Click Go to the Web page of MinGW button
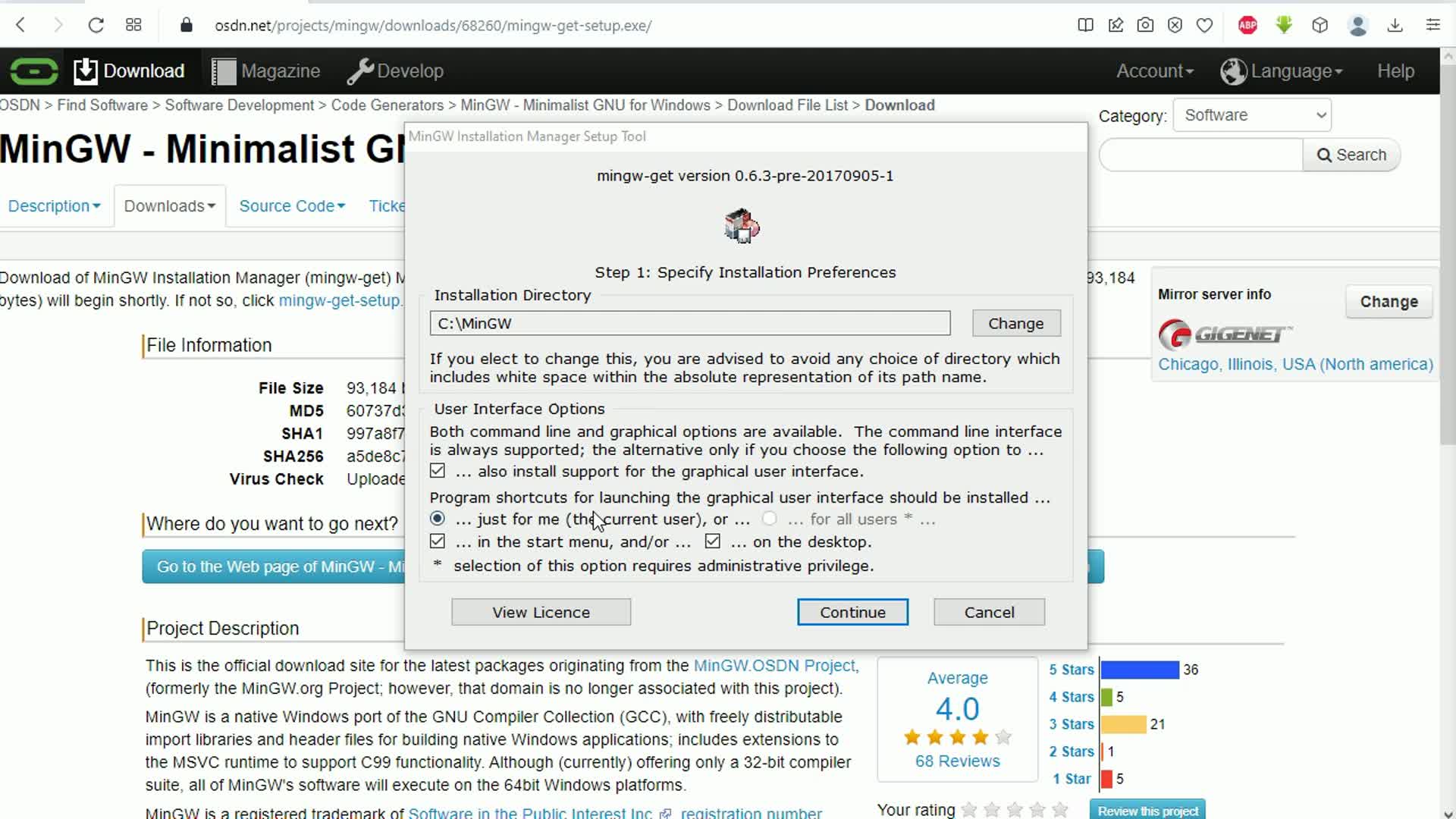The height and width of the screenshot is (819, 1456). [275, 566]
